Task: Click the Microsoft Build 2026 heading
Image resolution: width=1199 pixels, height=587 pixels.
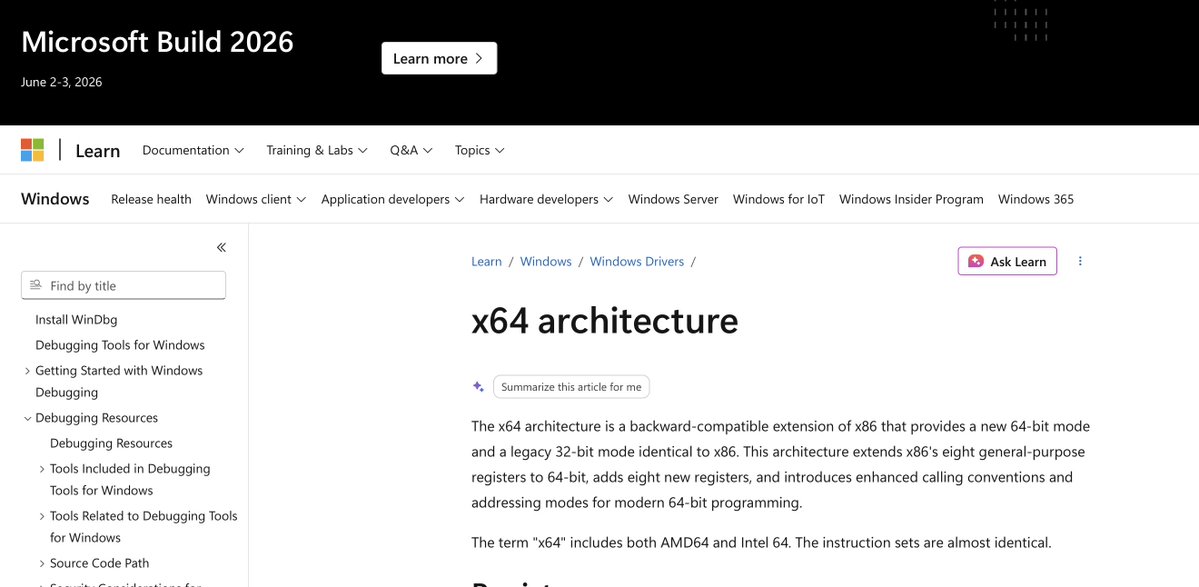Action: pyautogui.click(x=158, y=41)
